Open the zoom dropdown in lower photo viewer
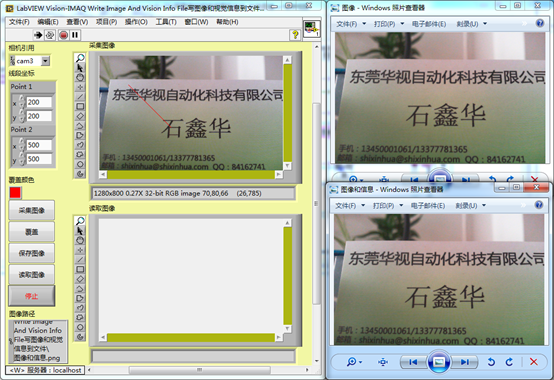 [354, 362]
